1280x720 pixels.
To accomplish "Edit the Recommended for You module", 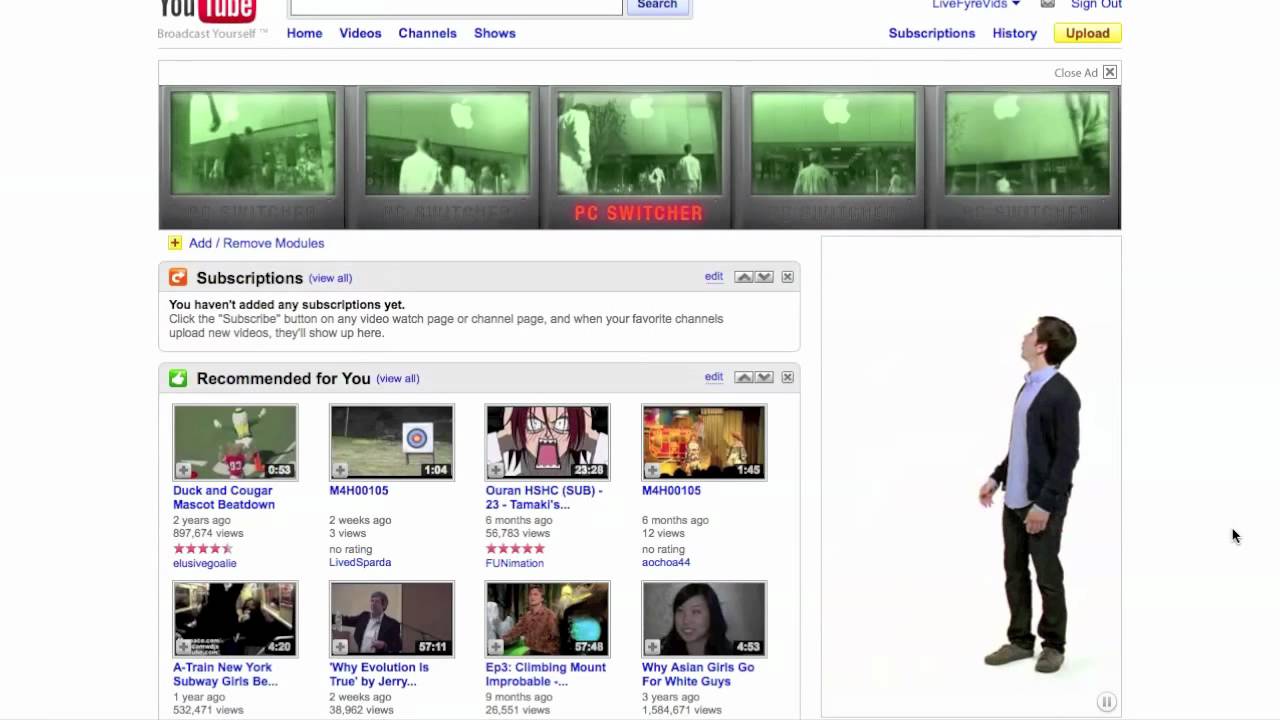I will (x=714, y=377).
